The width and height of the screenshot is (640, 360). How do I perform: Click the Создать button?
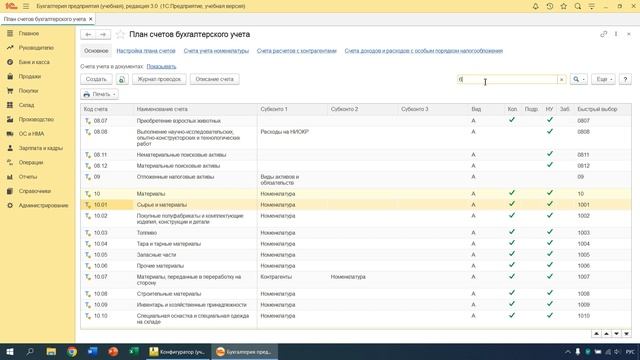tap(96, 79)
